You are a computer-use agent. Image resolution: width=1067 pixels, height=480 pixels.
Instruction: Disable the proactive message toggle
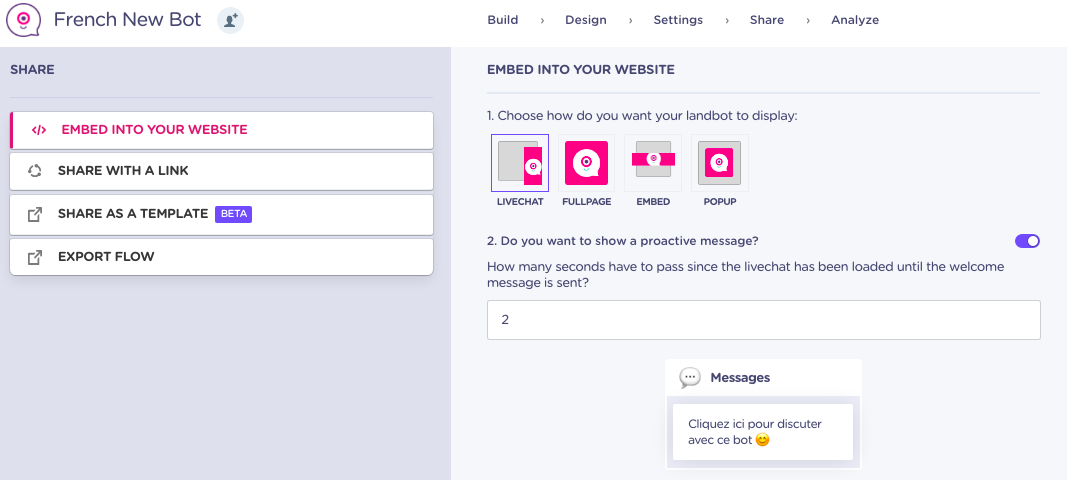[x=1028, y=241]
